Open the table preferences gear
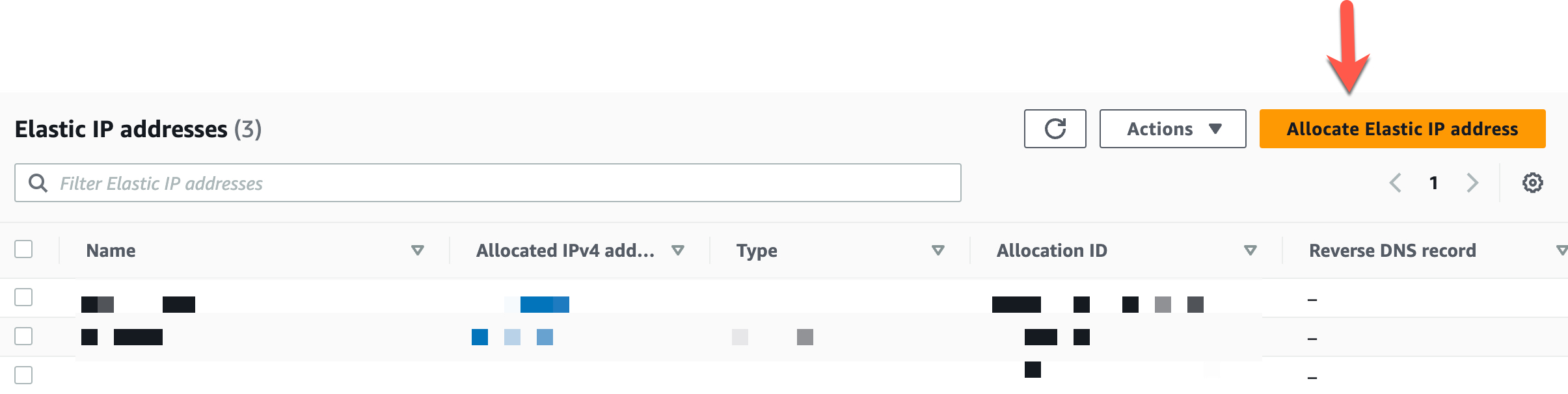This screenshot has width=1568, height=394. (x=1533, y=183)
